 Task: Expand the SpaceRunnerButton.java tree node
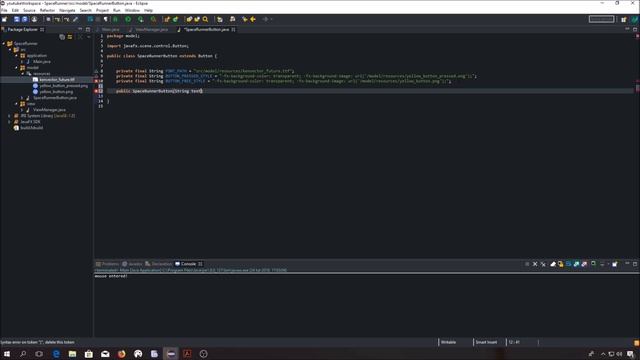pos(23,98)
